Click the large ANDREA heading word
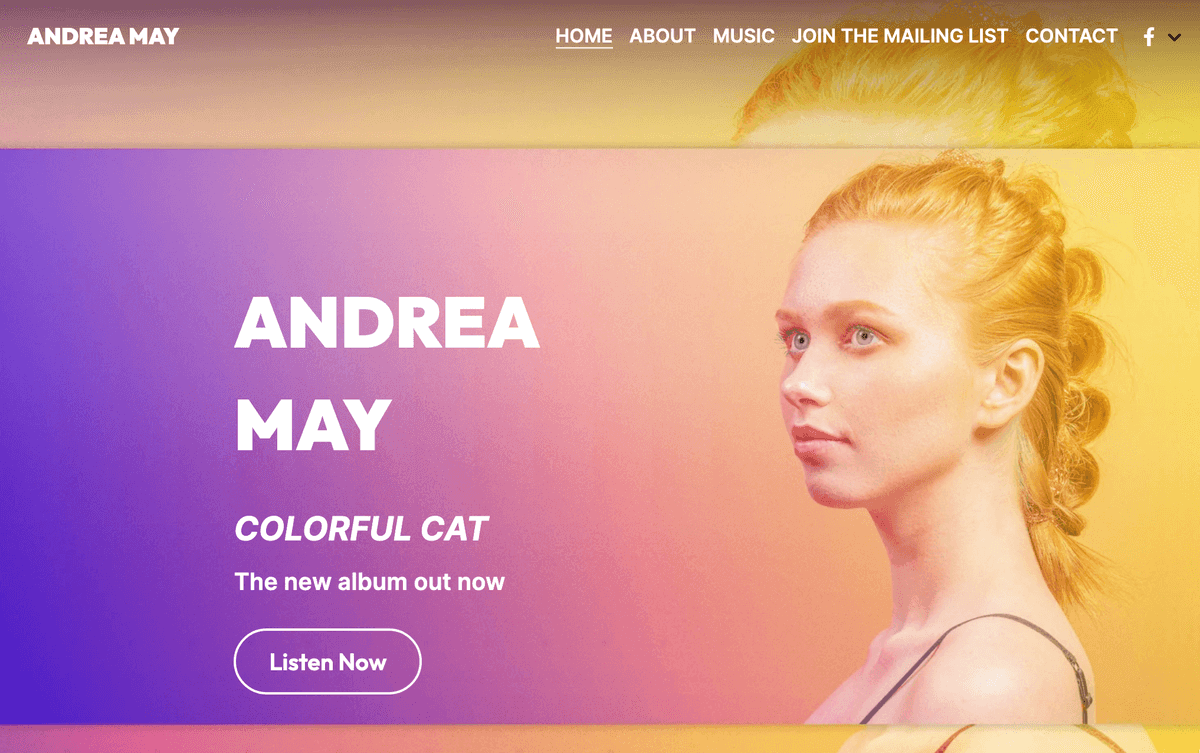The width and height of the screenshot is (1200, 753). click(387, 323)
